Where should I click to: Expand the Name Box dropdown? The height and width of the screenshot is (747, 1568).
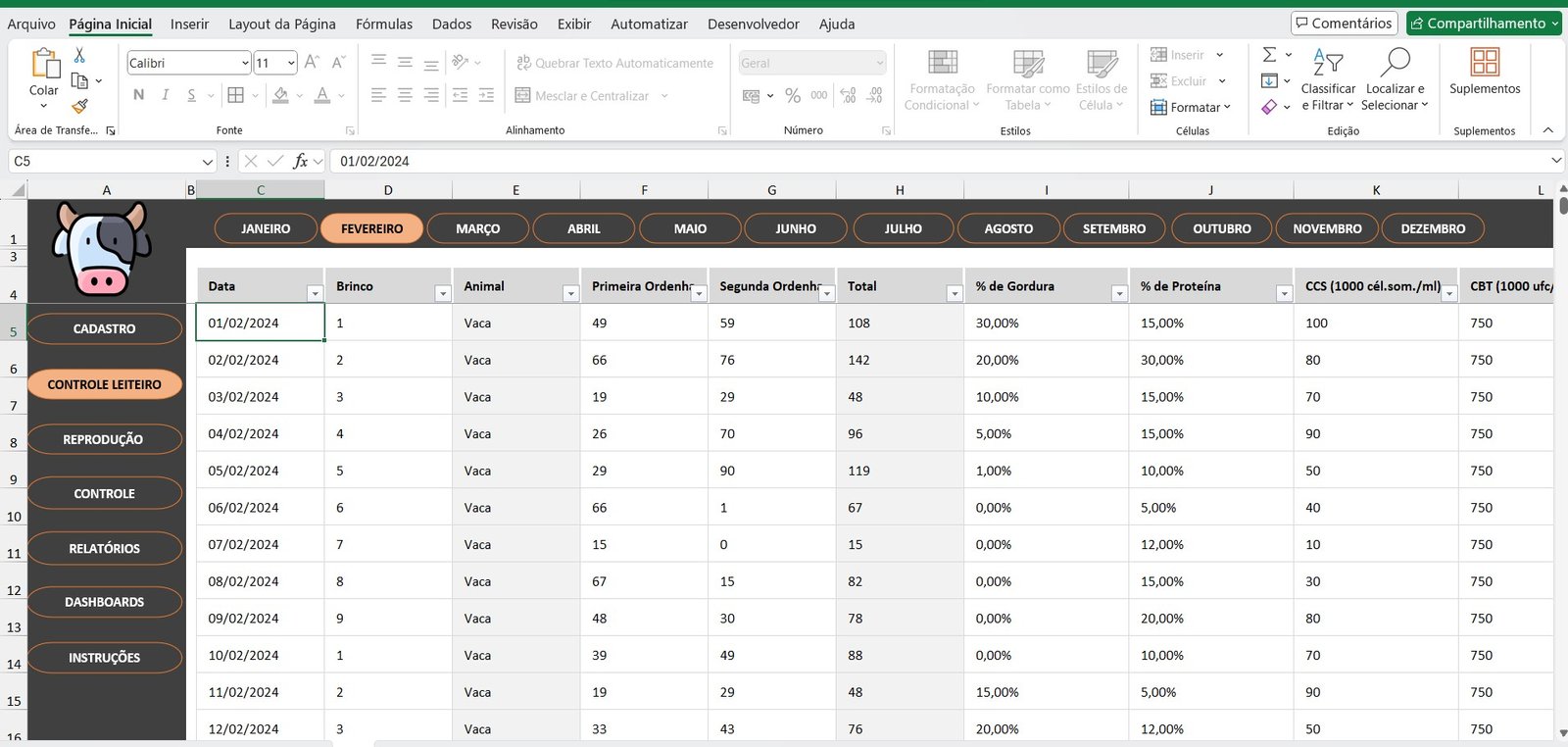coord(207,161)
